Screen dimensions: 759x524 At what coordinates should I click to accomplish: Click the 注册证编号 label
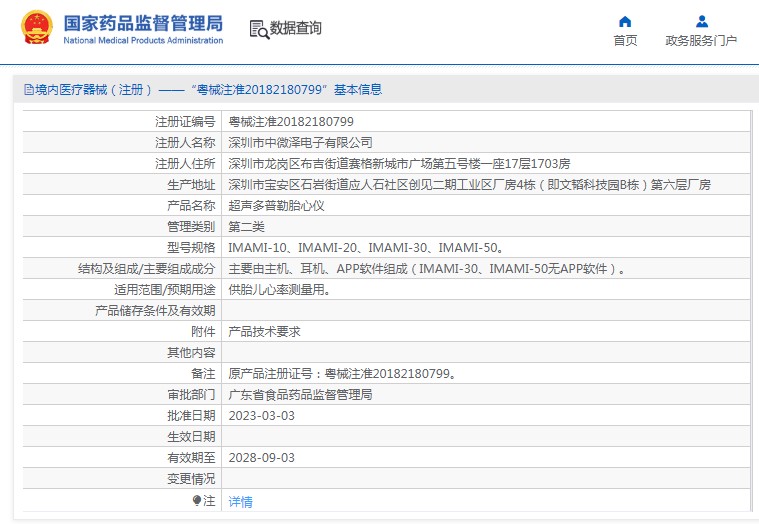185,121
